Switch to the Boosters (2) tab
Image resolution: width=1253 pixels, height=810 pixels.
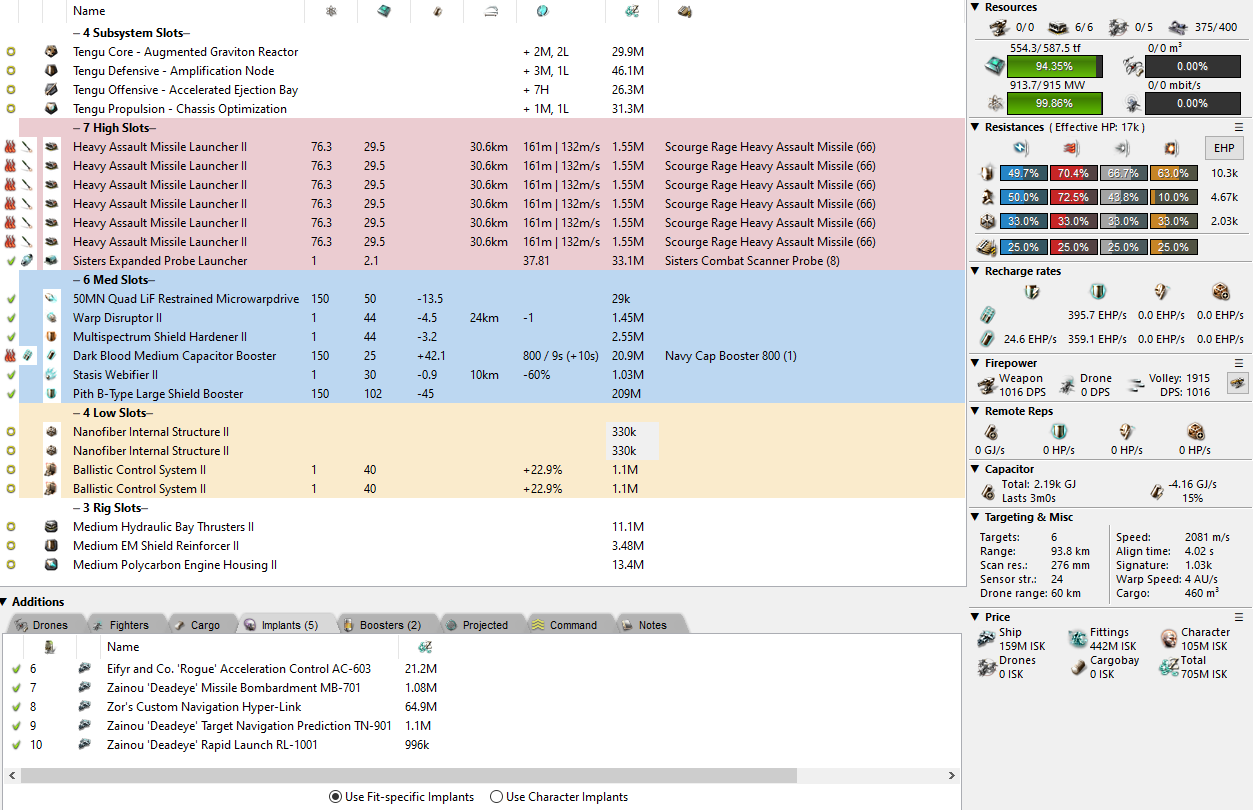point(384,625)
